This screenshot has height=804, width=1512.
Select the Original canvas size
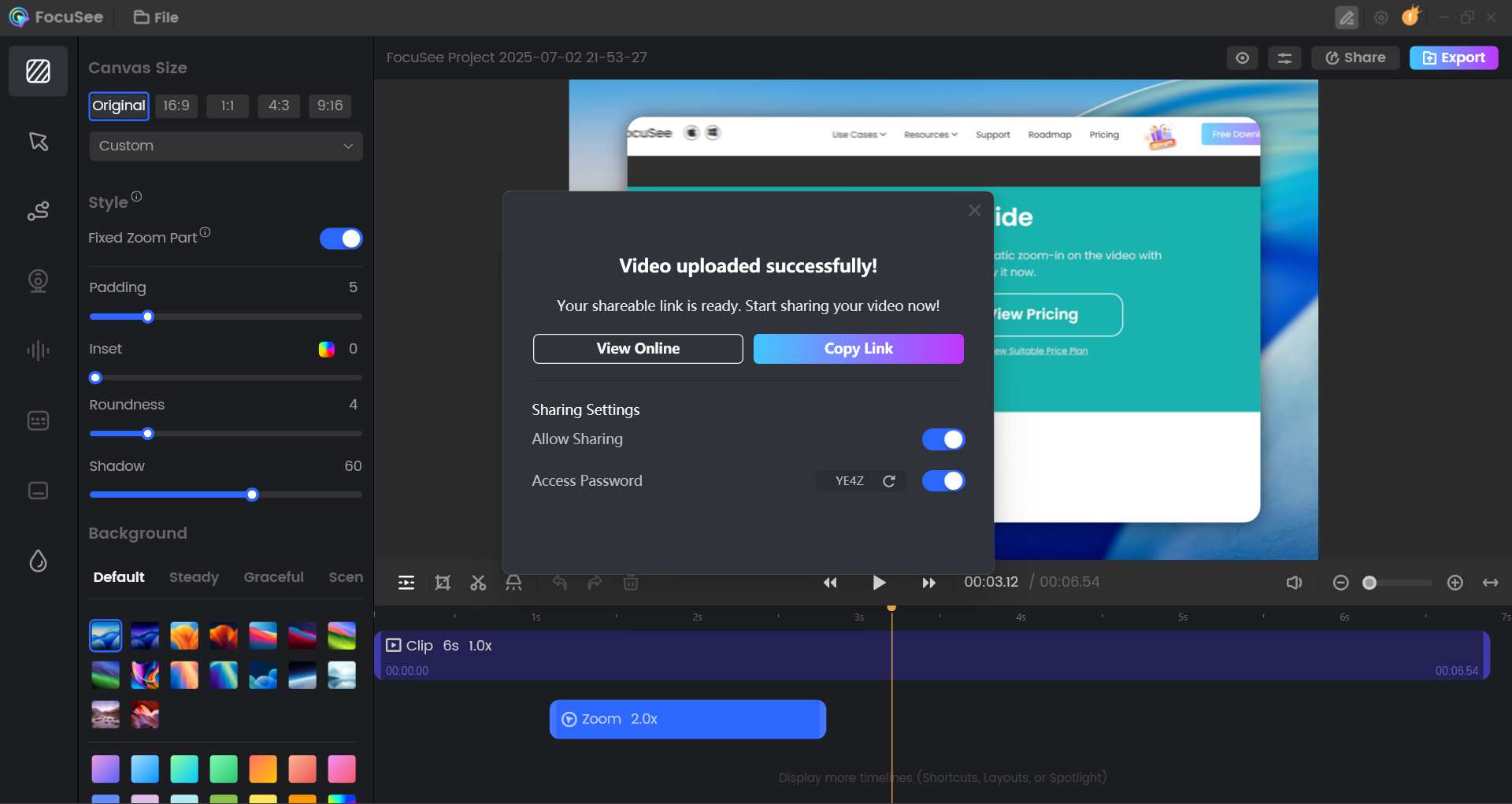point(119,106)
